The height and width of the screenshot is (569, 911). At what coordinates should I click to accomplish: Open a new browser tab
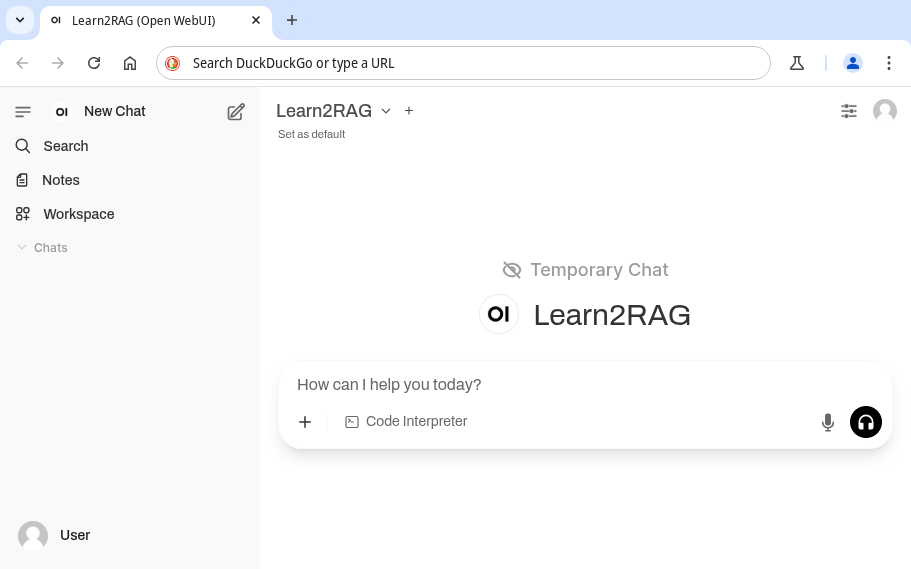(x=292, y=20)
